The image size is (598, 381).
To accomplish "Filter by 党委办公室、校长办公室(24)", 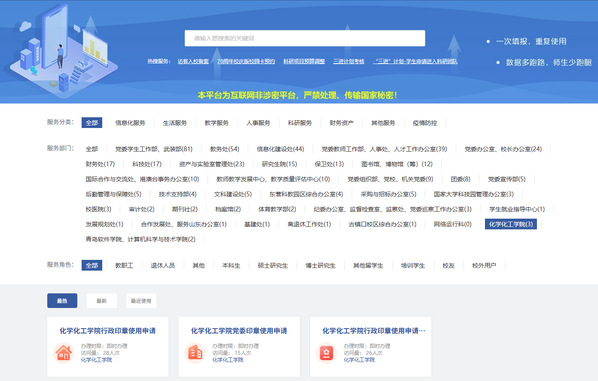I will click(503, 149).
